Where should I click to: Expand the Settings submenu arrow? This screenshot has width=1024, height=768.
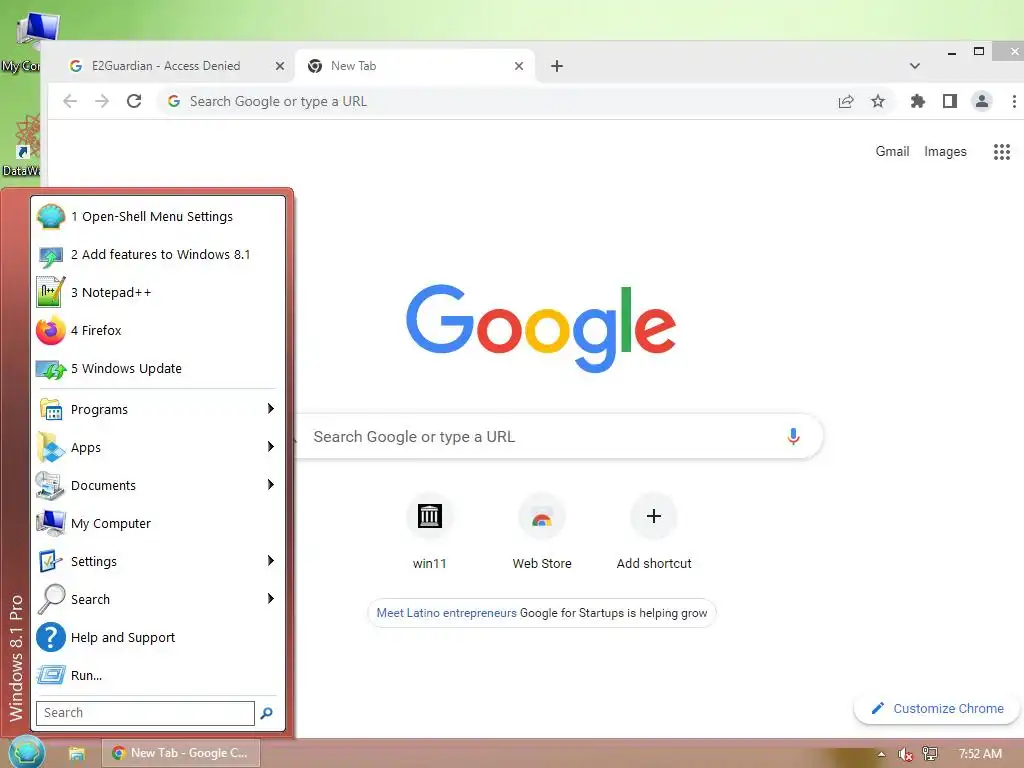coord(270,560)
